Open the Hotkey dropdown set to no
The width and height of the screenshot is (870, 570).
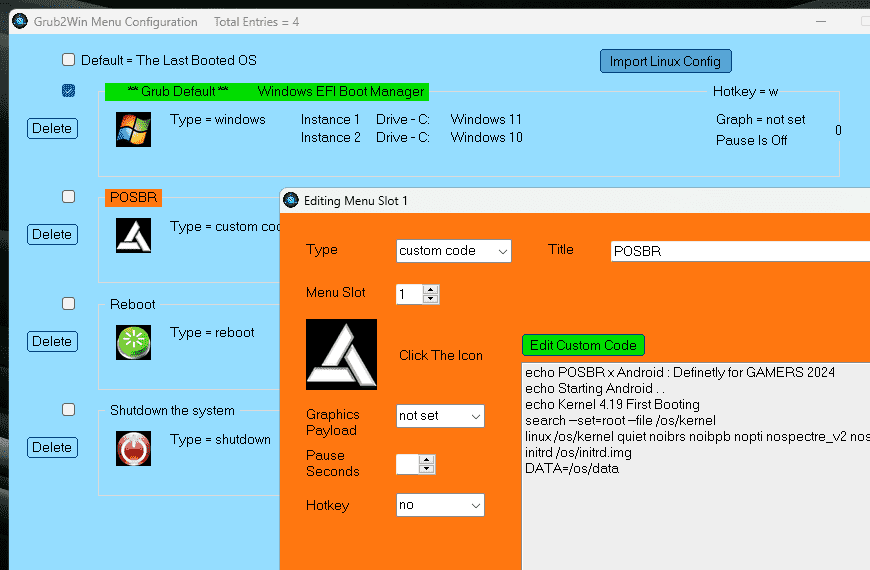(x=440, y=505)
